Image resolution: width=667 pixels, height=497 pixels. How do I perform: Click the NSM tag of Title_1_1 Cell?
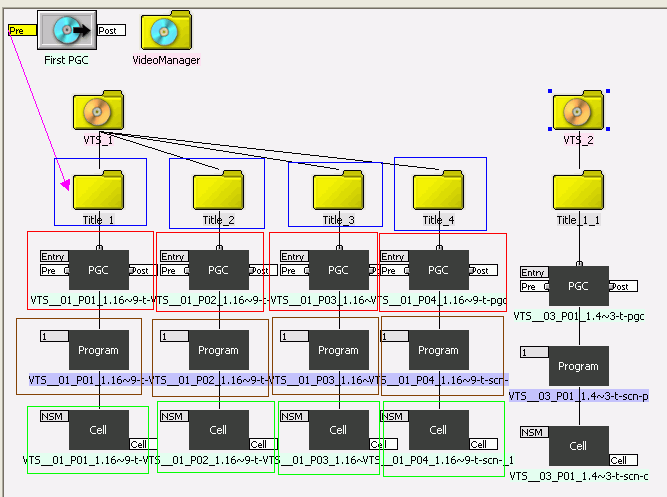[534, 432]
